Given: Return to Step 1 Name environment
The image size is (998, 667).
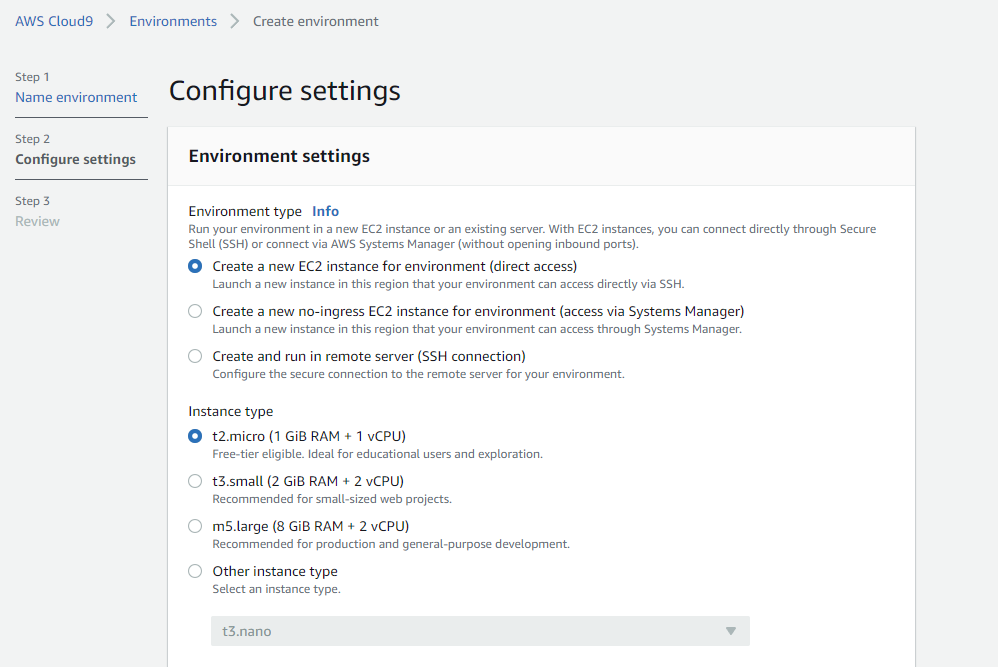Looking at the screenshot, I should 76,97.
